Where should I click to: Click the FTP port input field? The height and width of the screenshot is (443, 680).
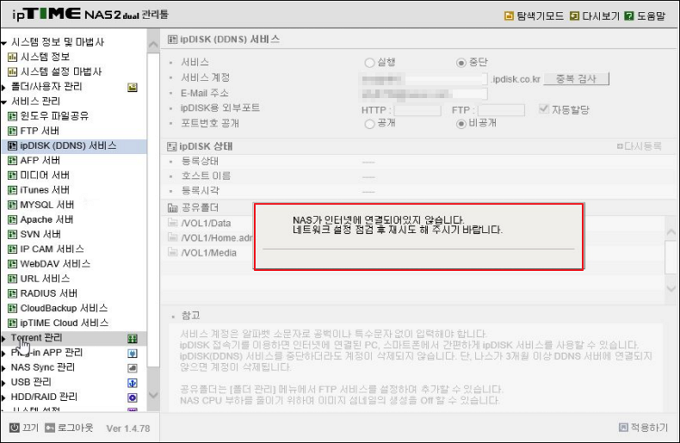point(501,110)
